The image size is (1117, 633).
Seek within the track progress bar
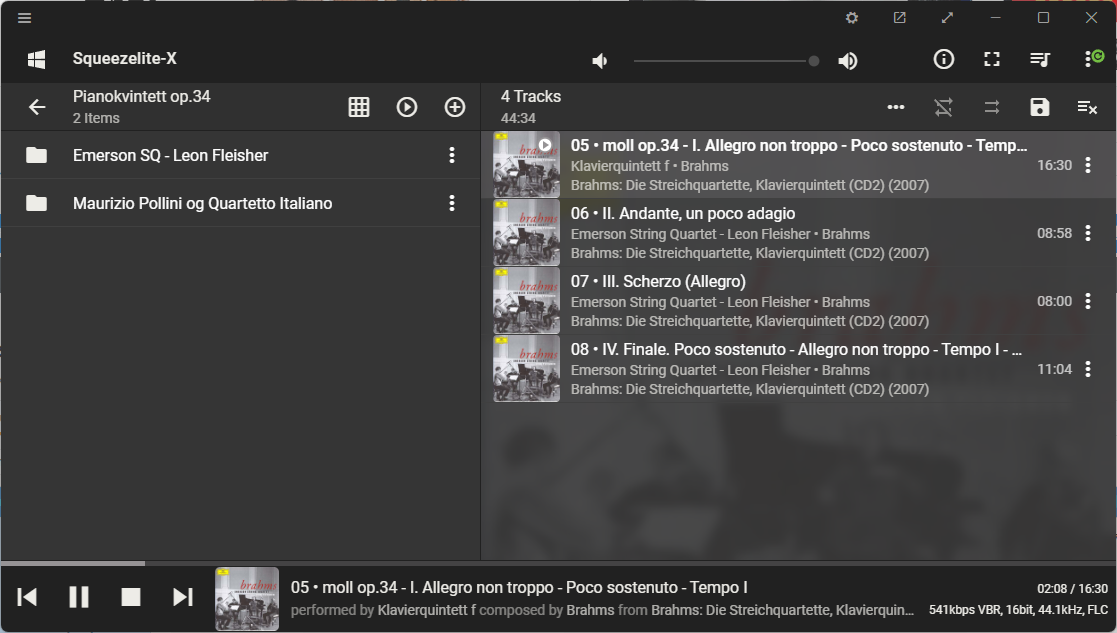pos(558,563)
